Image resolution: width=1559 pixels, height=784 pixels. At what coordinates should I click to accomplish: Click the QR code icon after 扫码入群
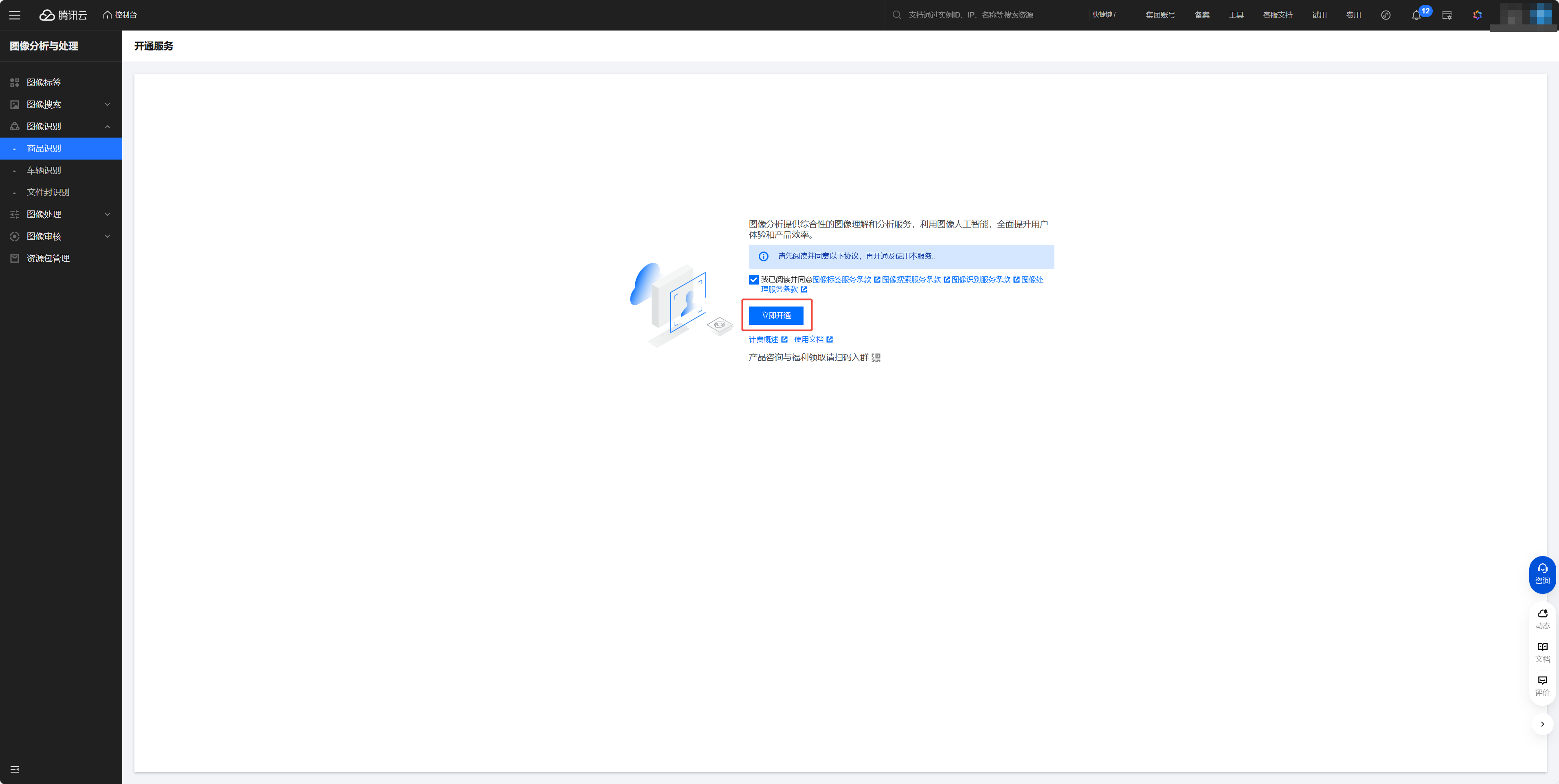876,357
